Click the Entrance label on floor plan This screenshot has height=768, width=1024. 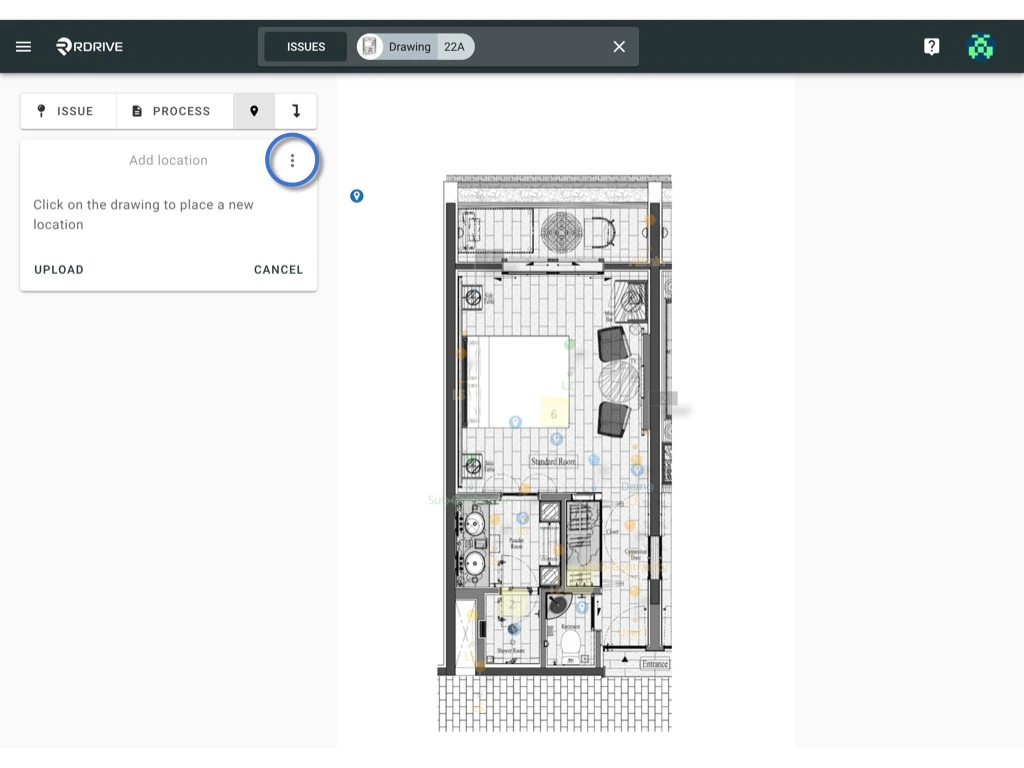pyautogui.click(x=654, y=664)
